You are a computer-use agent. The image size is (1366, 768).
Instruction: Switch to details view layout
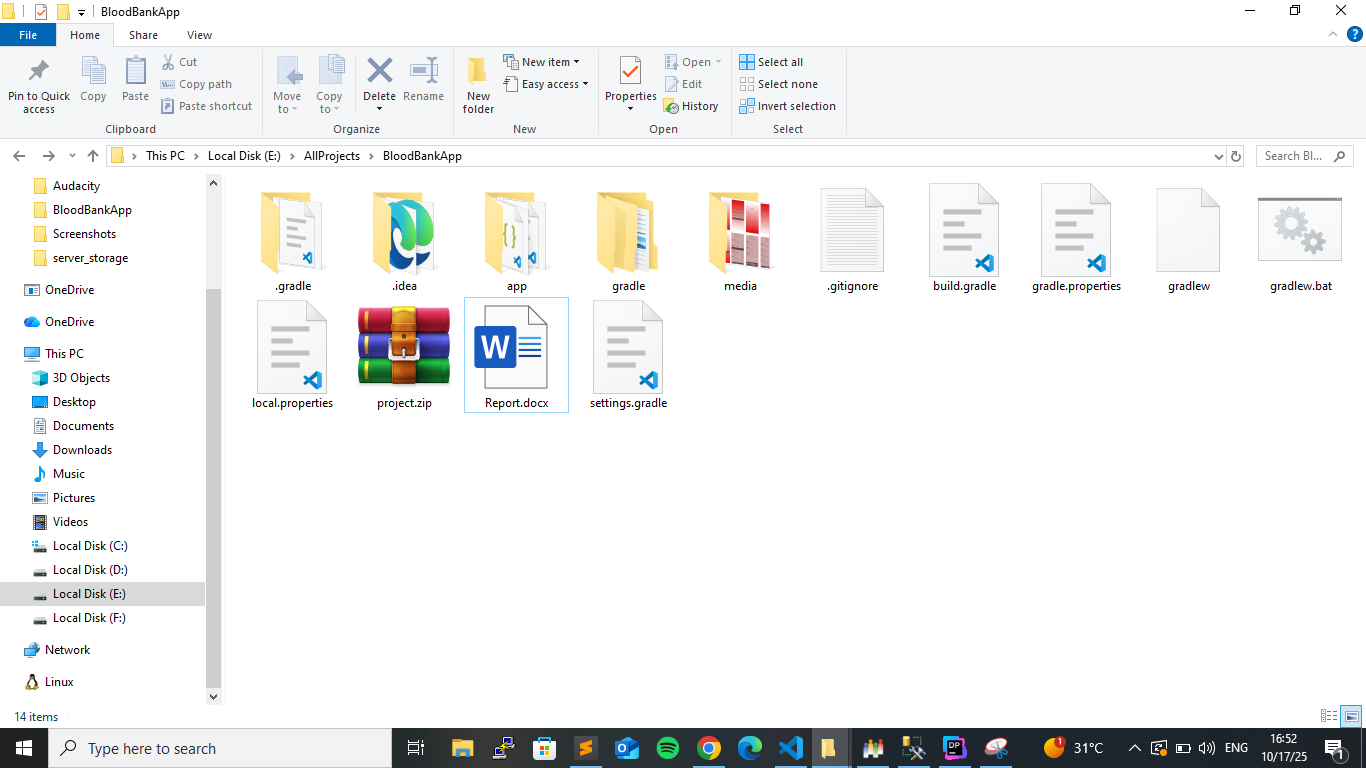pyautogui.click(x=1329, y=716)
